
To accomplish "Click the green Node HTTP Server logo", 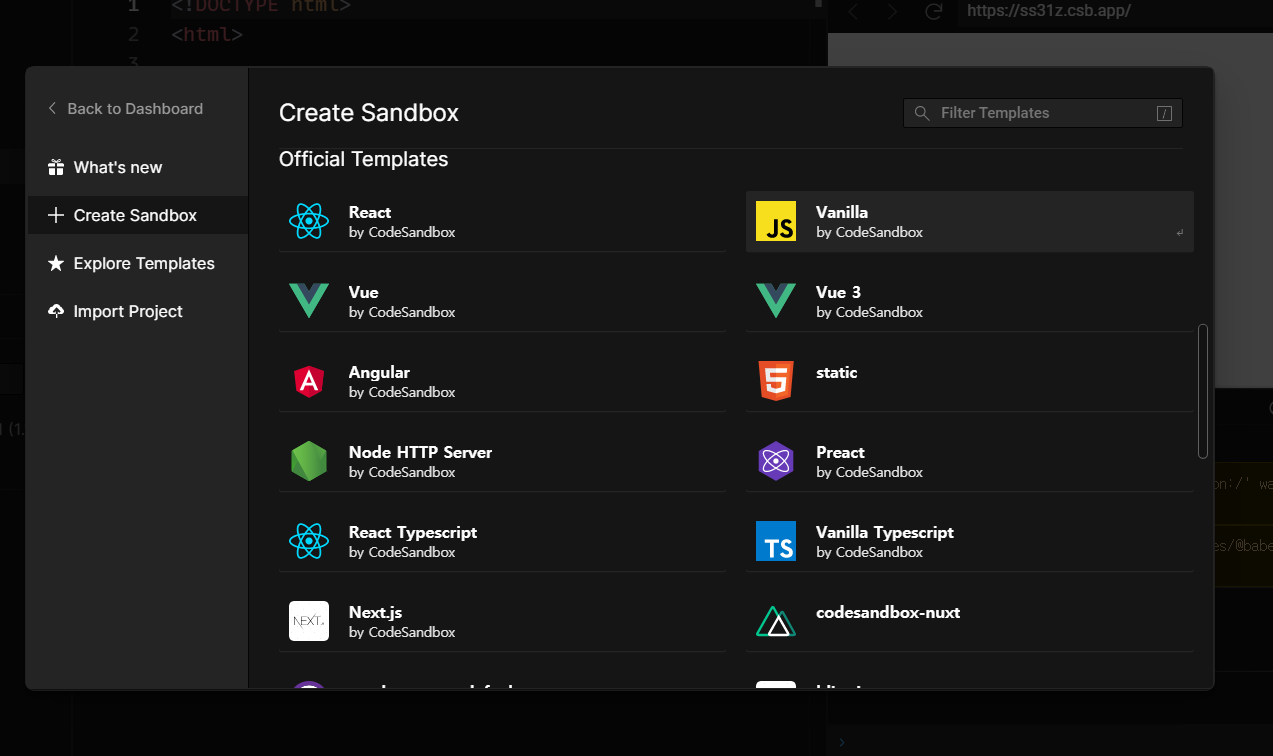I will coord(309,461).
